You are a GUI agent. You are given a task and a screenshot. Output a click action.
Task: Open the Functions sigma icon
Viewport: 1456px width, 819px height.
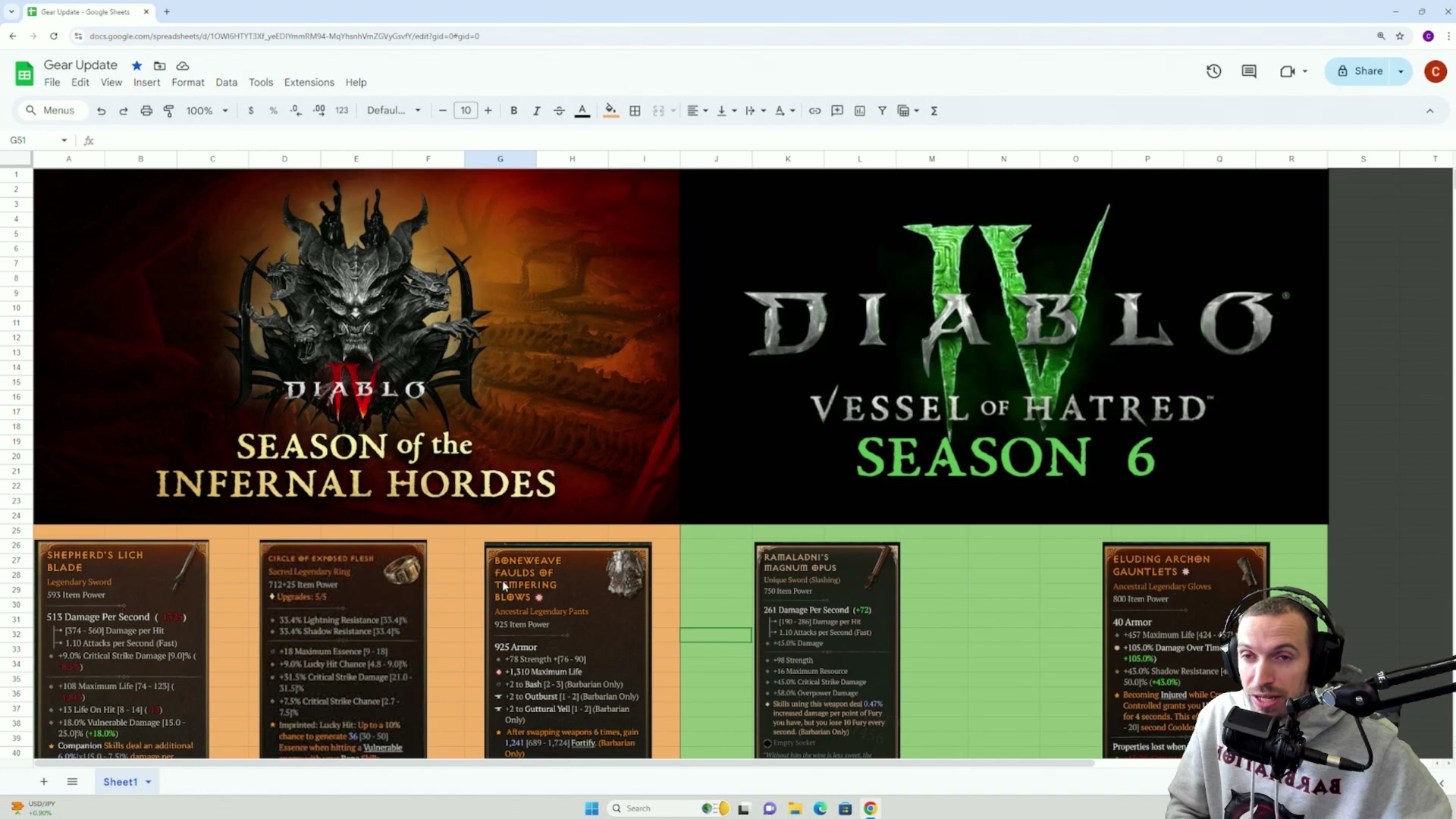coord(934,111)
